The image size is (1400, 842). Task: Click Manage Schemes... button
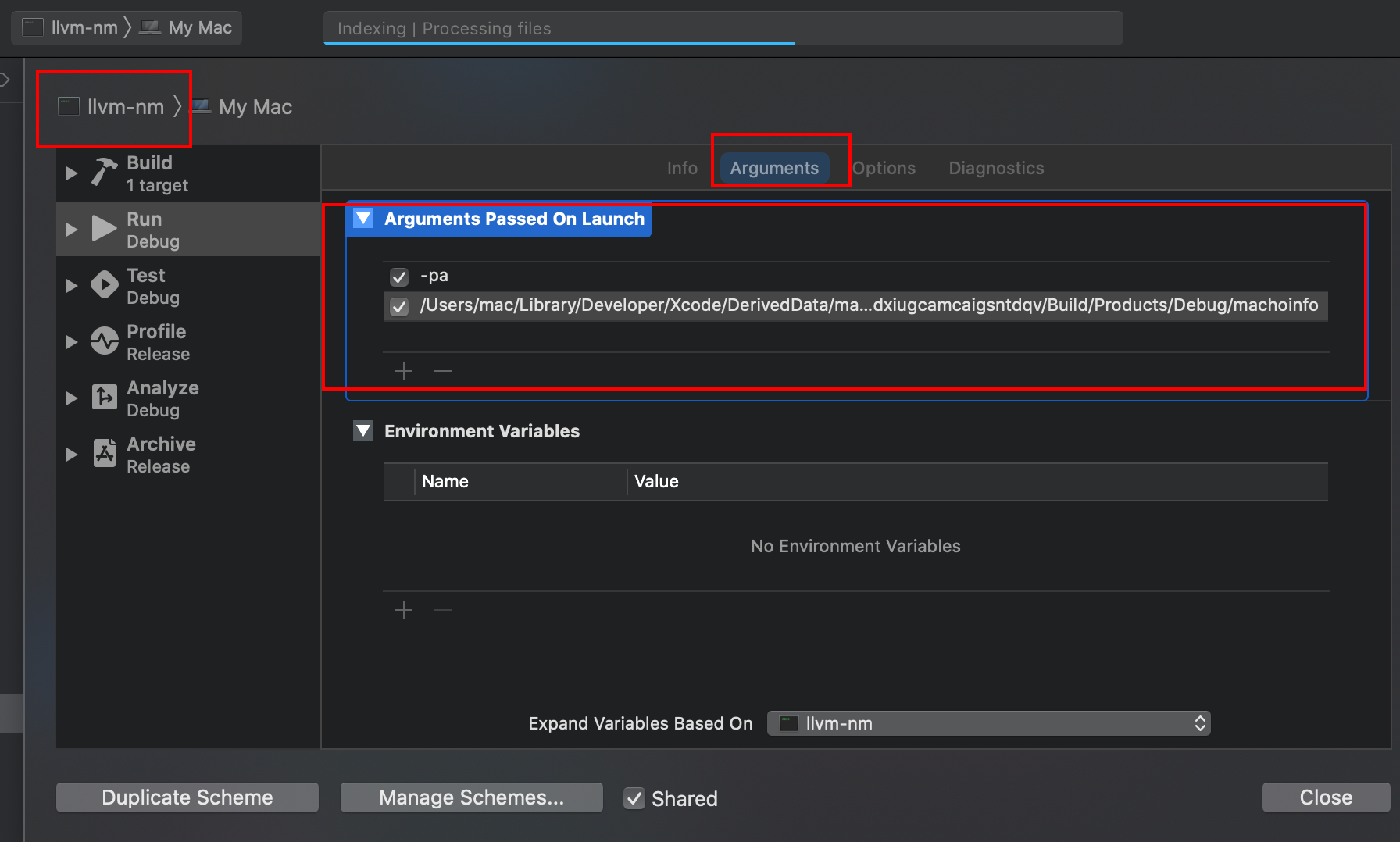[472, 797]
